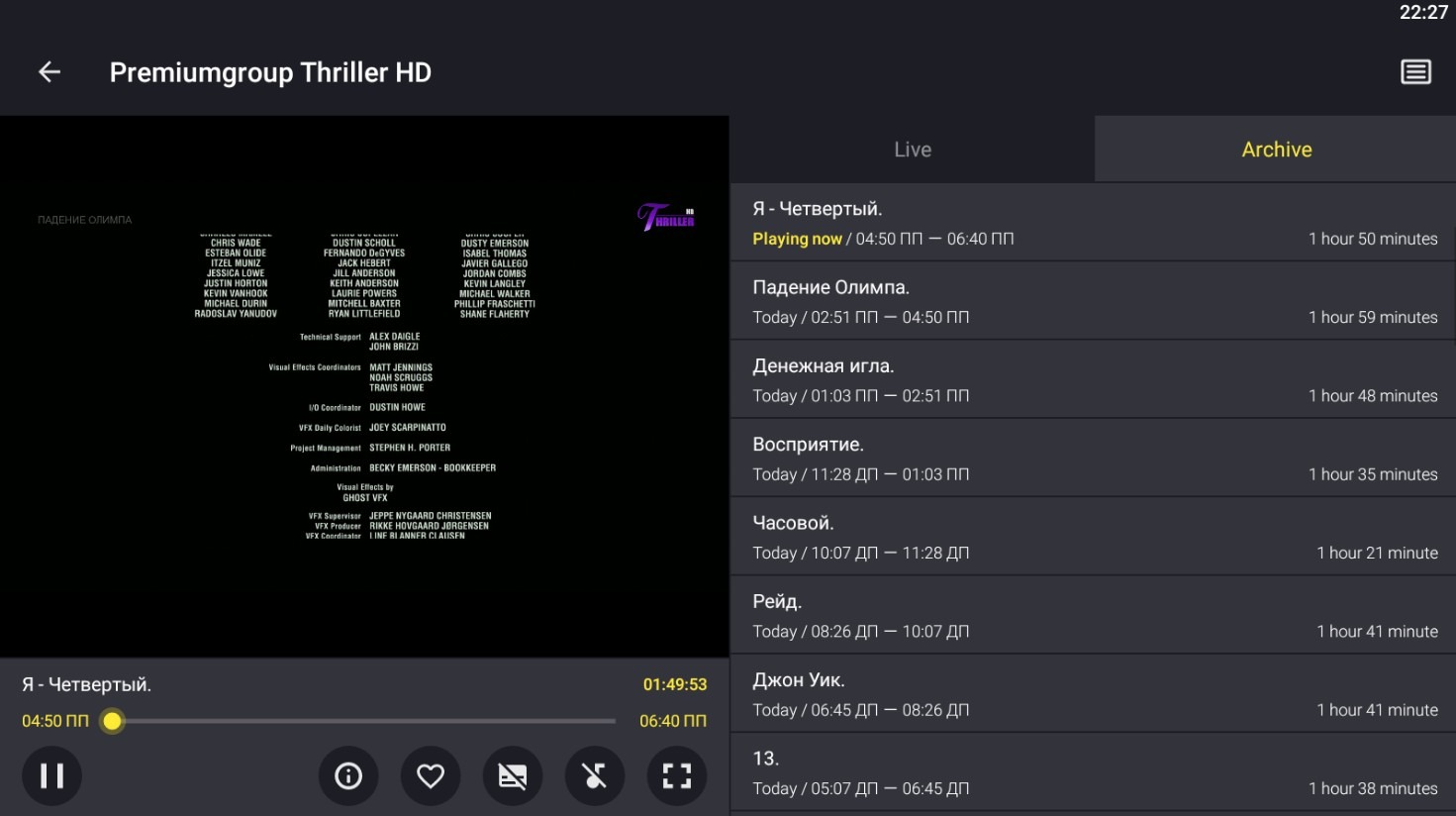Go back using the arrow icon
1456x816 pixels.
click(49, 72)
